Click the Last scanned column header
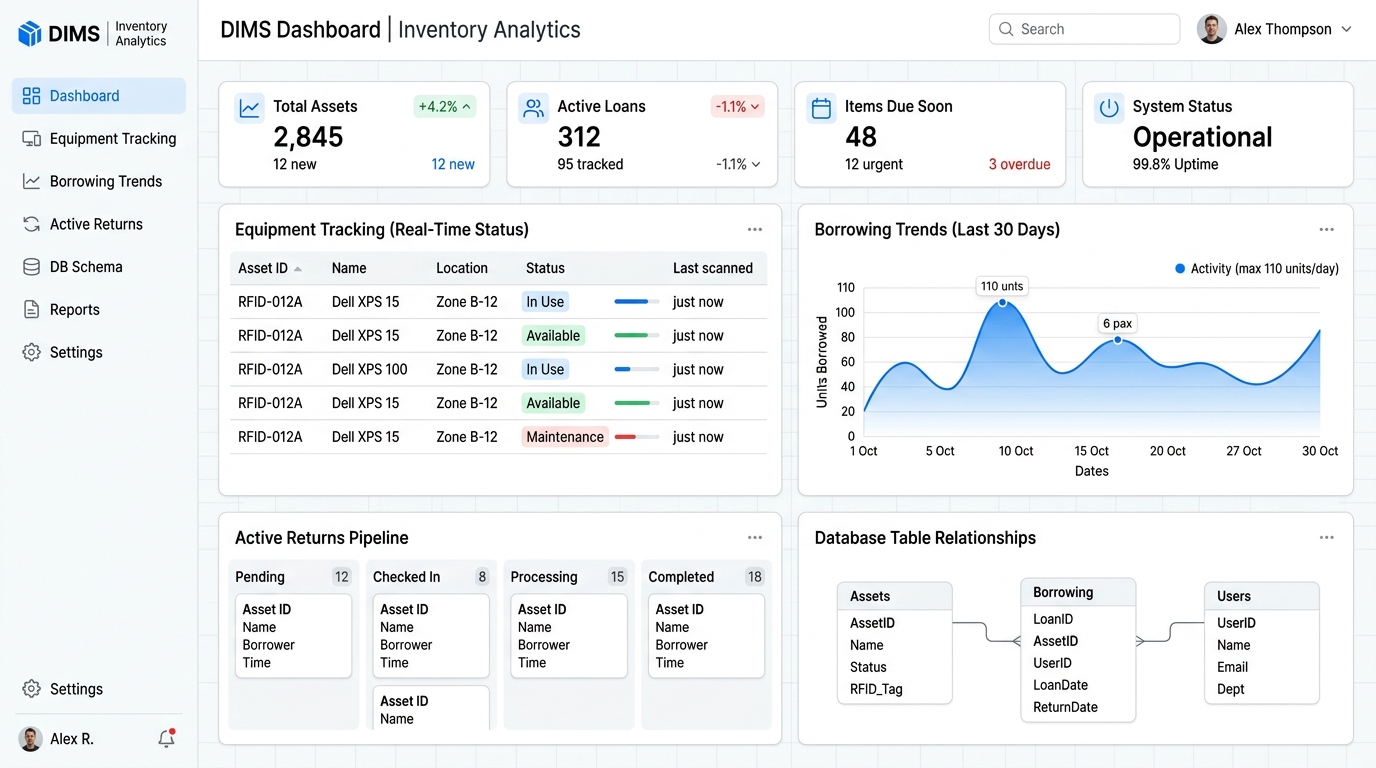1376x768 pixels. tap(713, 268)
